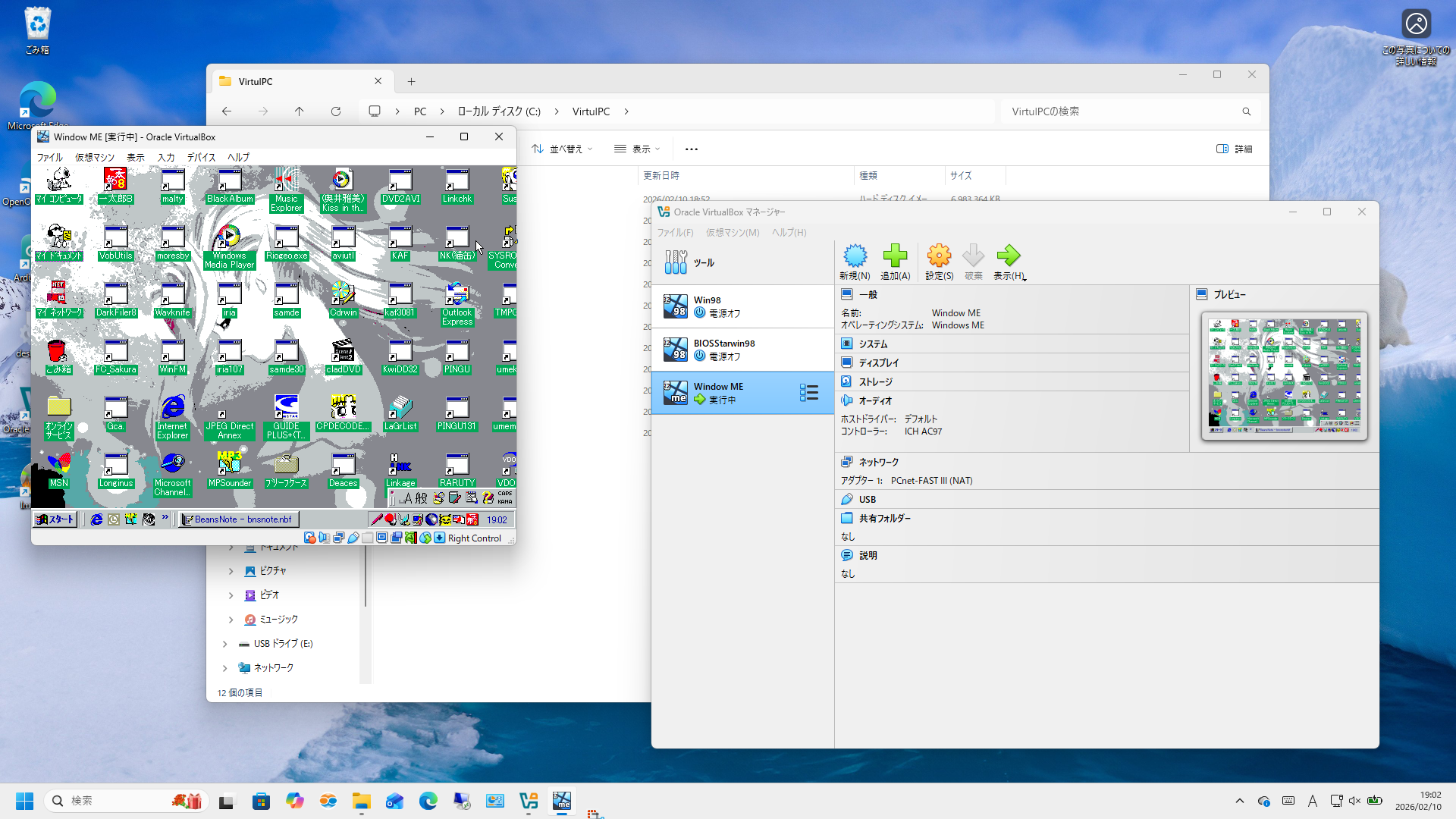Expand the ネットワーク tree node
The width and height of the screenshot is (1456, 819).
pyautogui.click(x=225, y=668)
